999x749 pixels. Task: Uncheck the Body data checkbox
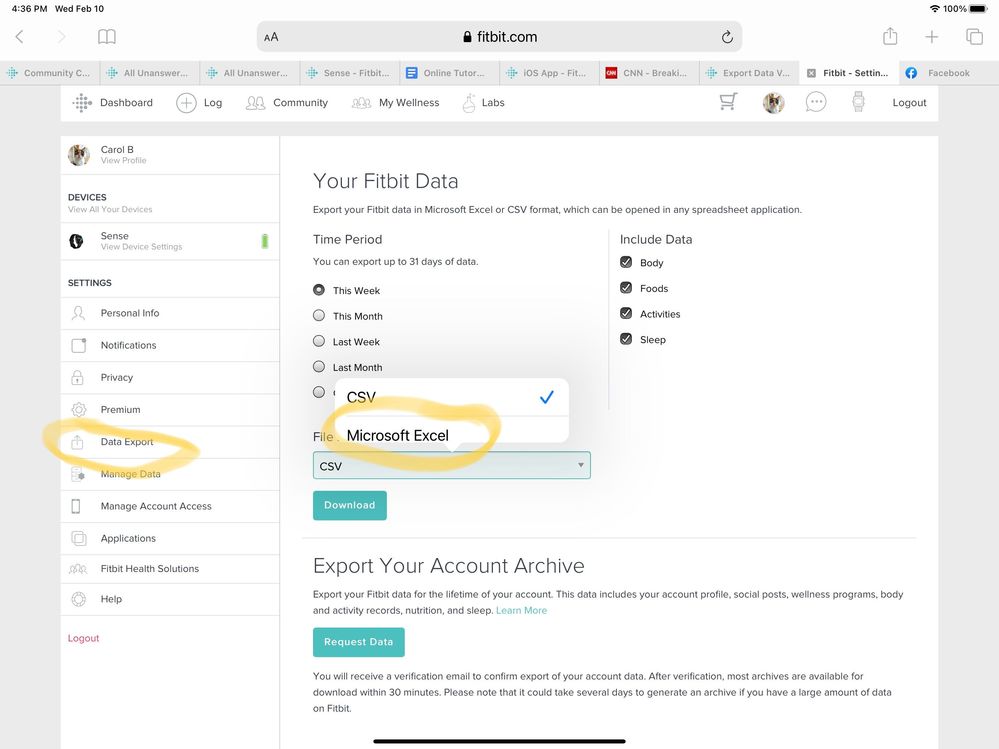tap(626, 262)
